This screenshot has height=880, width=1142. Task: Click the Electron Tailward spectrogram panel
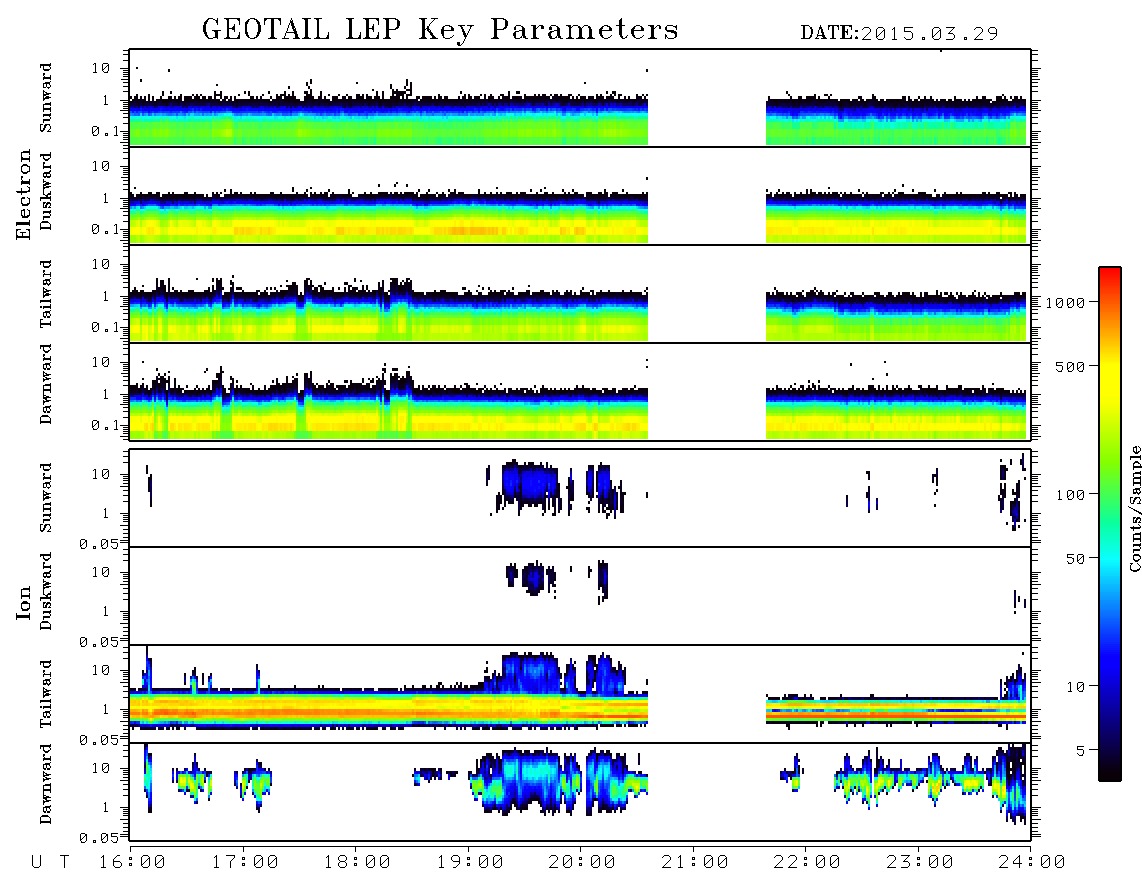(x=580, y=294)
